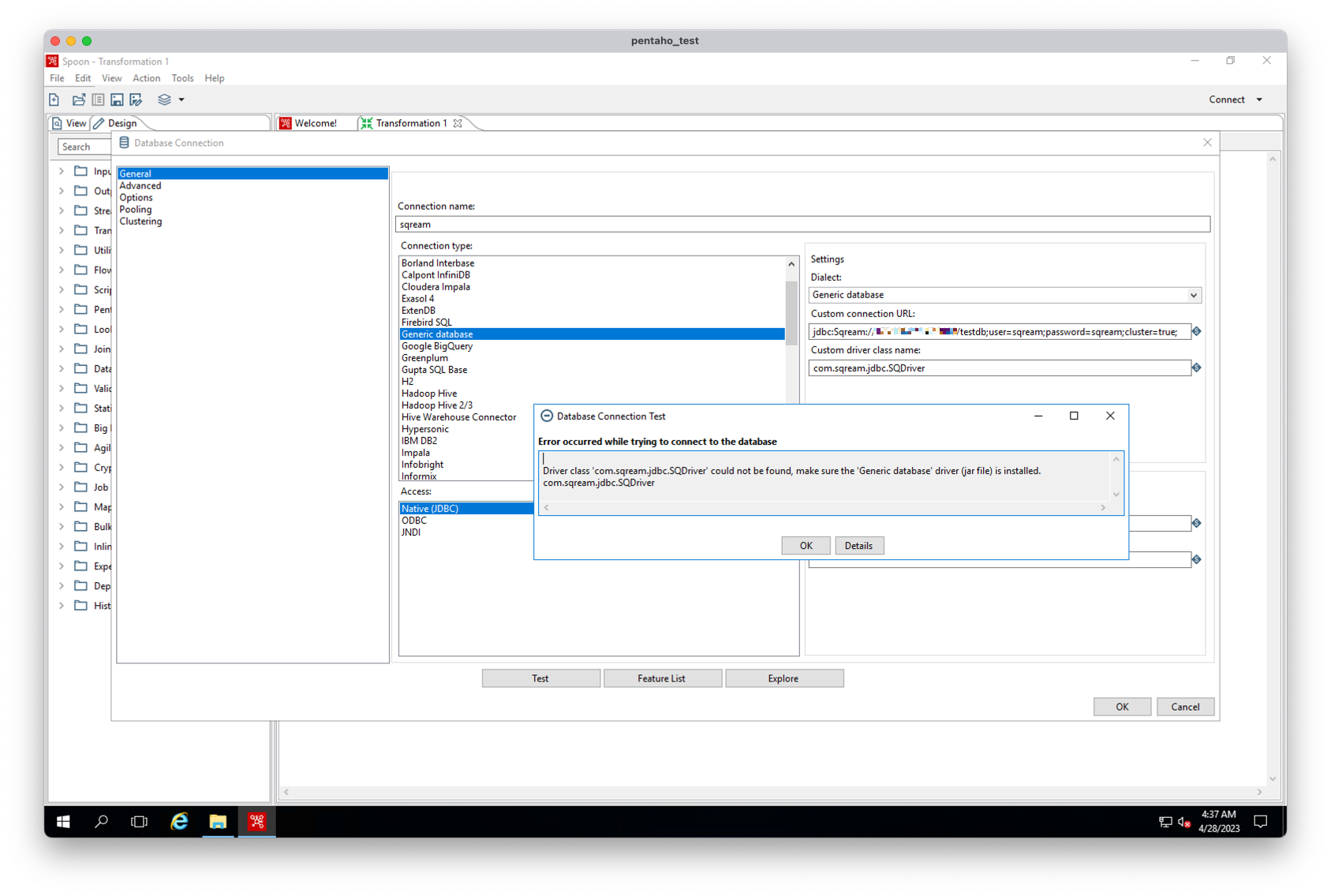Click the Feature List button

pos(662,678)
